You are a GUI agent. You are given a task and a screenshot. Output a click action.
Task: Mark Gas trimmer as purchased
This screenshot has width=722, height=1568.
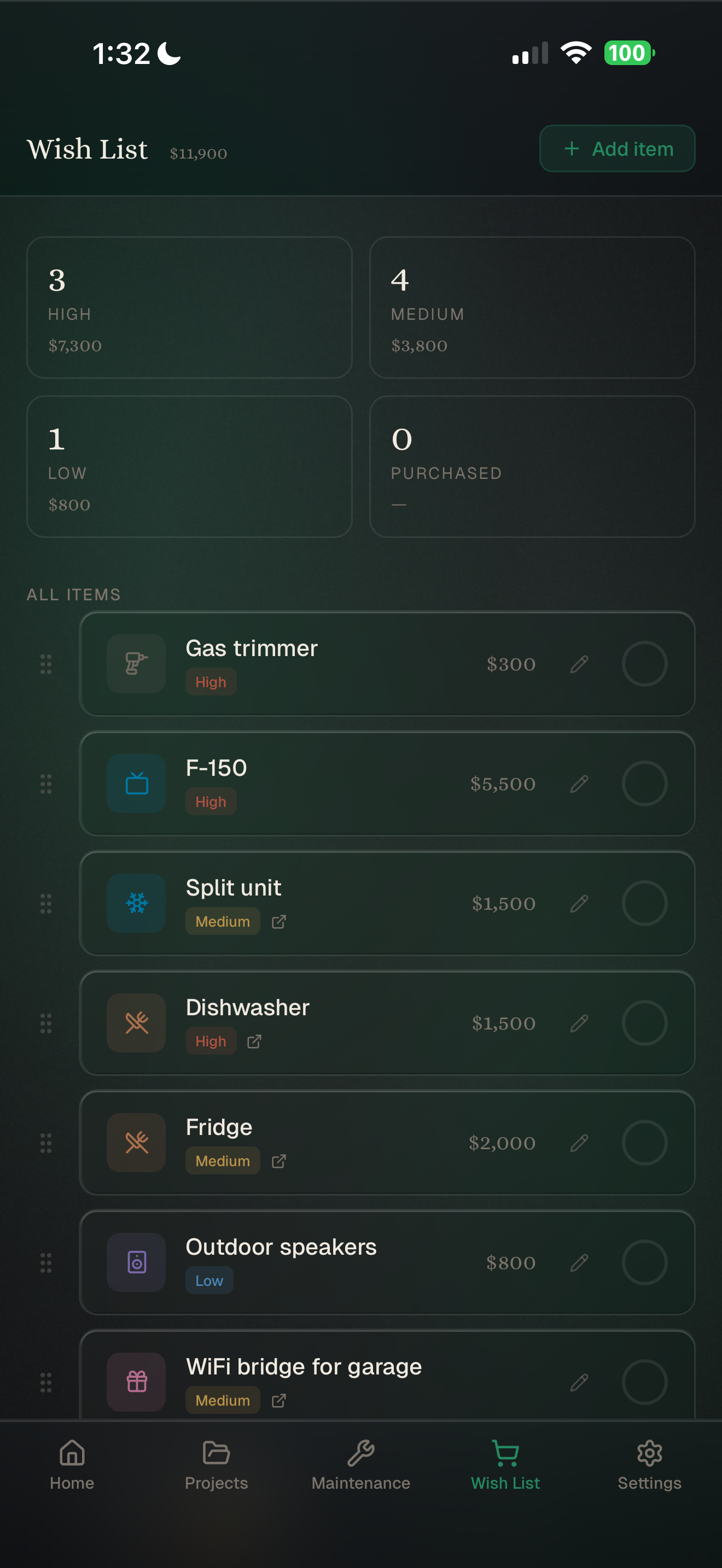coord(644,664)
